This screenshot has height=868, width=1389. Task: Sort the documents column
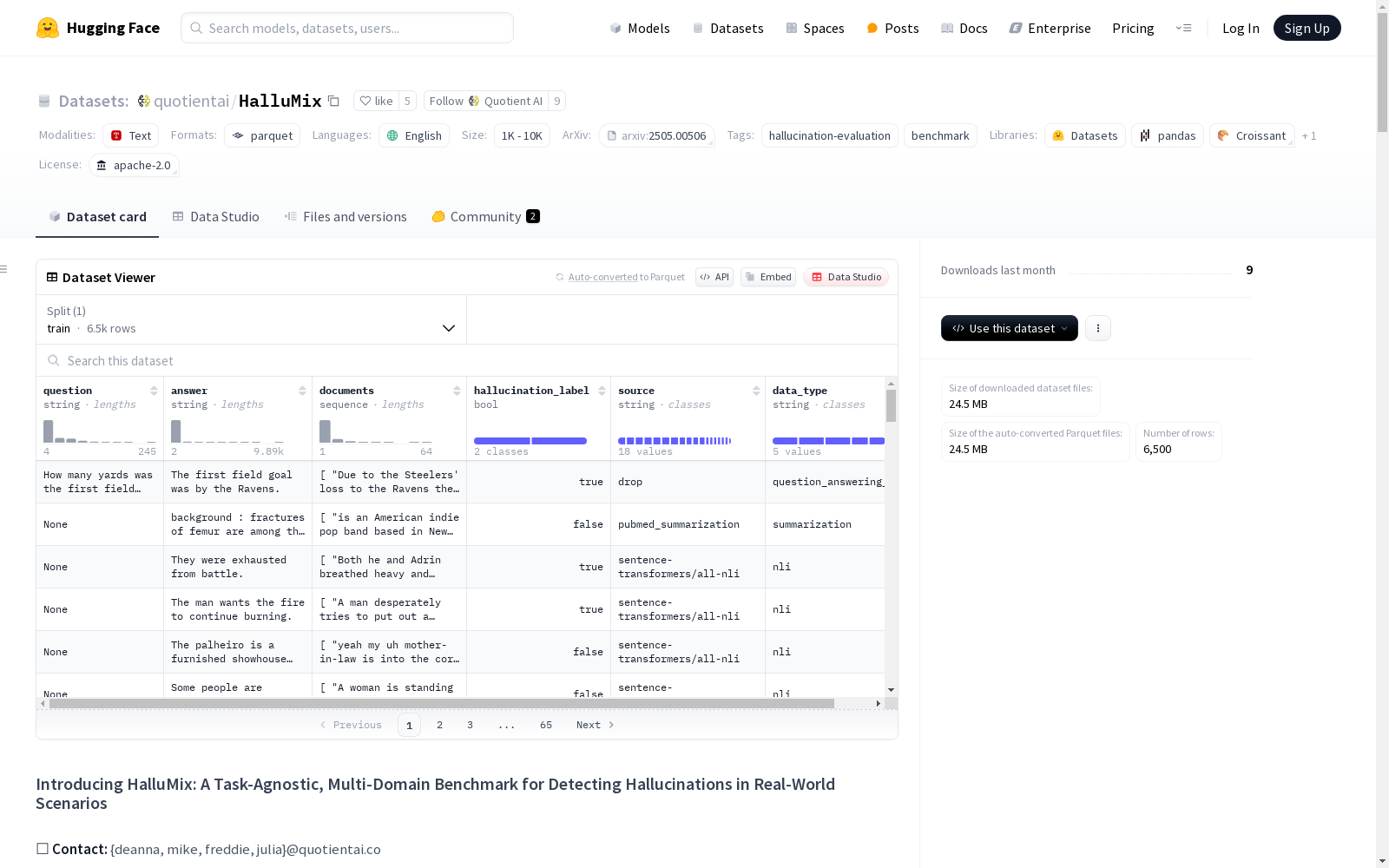tap(457, 391)
